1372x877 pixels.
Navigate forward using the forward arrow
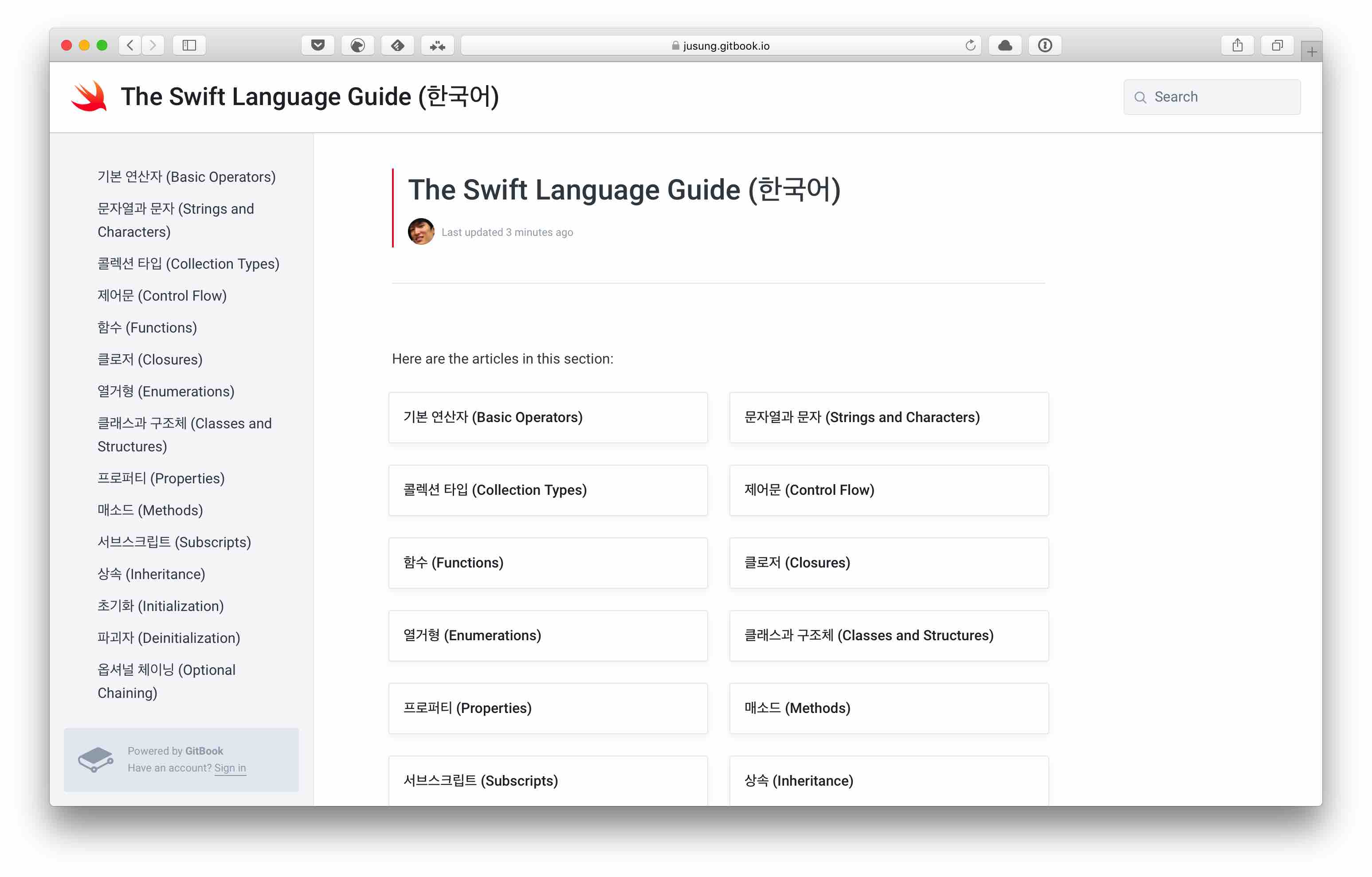[x=153, y=45]
